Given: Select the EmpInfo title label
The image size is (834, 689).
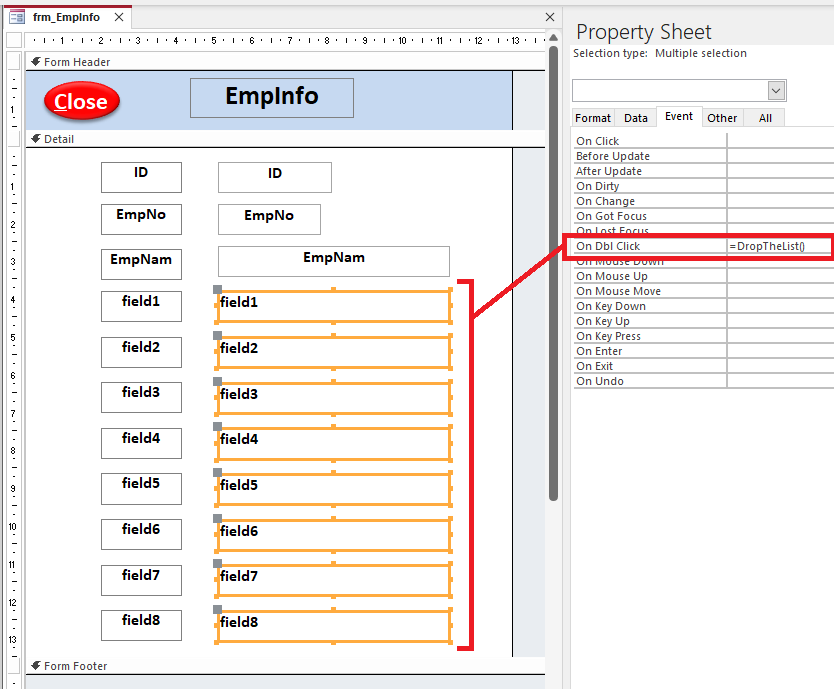Looking at the screenshot, I should coord(272,98).
